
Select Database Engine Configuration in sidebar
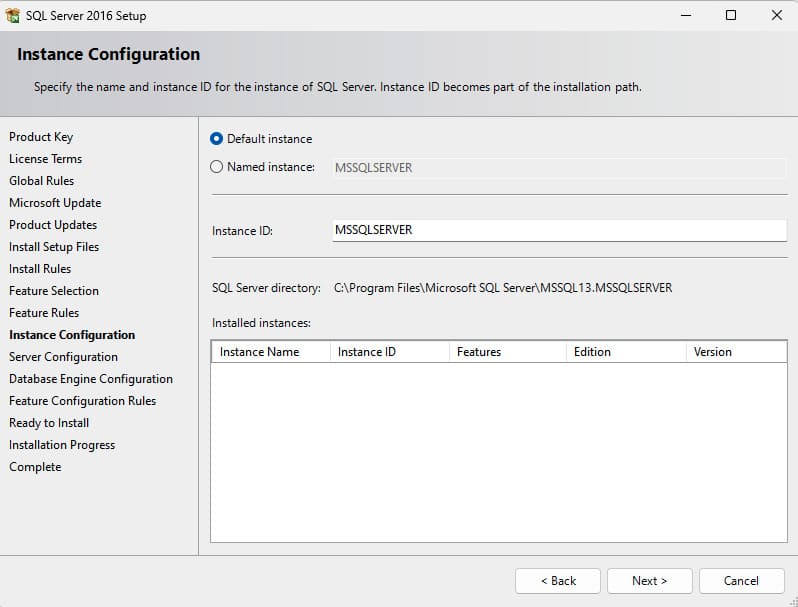(91, 379)
